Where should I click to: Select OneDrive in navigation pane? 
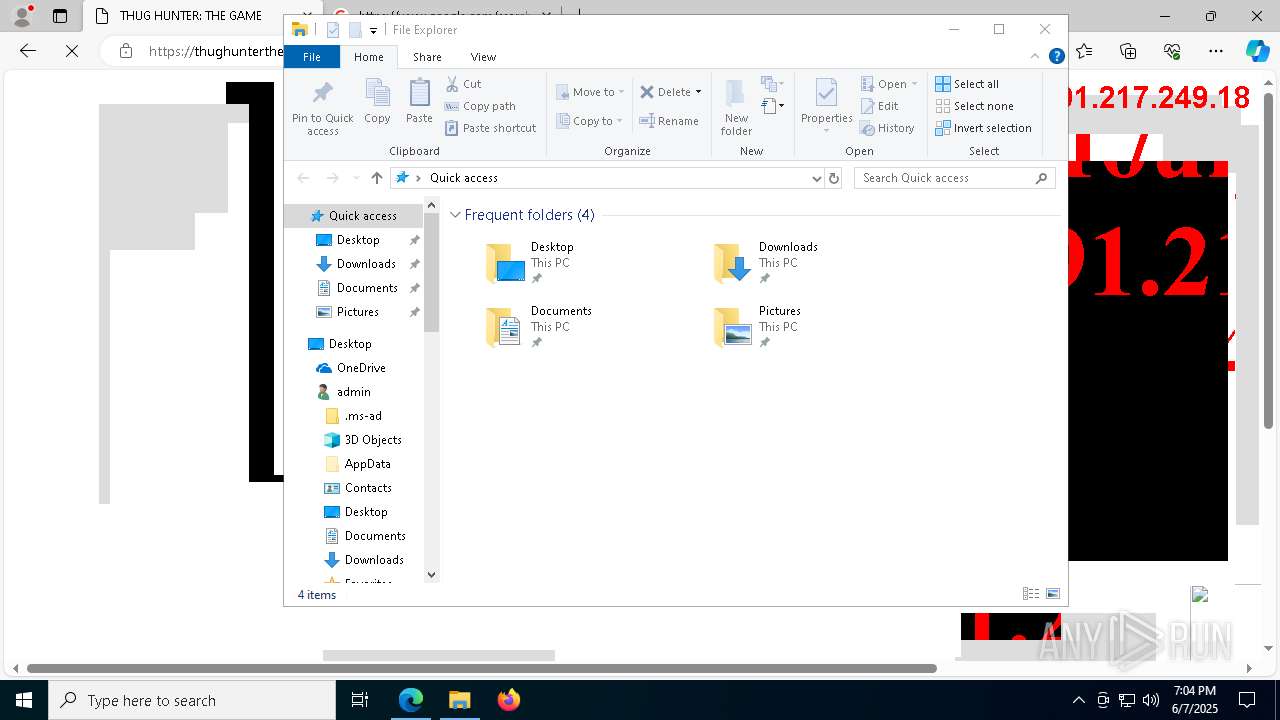tap(361, 368)
